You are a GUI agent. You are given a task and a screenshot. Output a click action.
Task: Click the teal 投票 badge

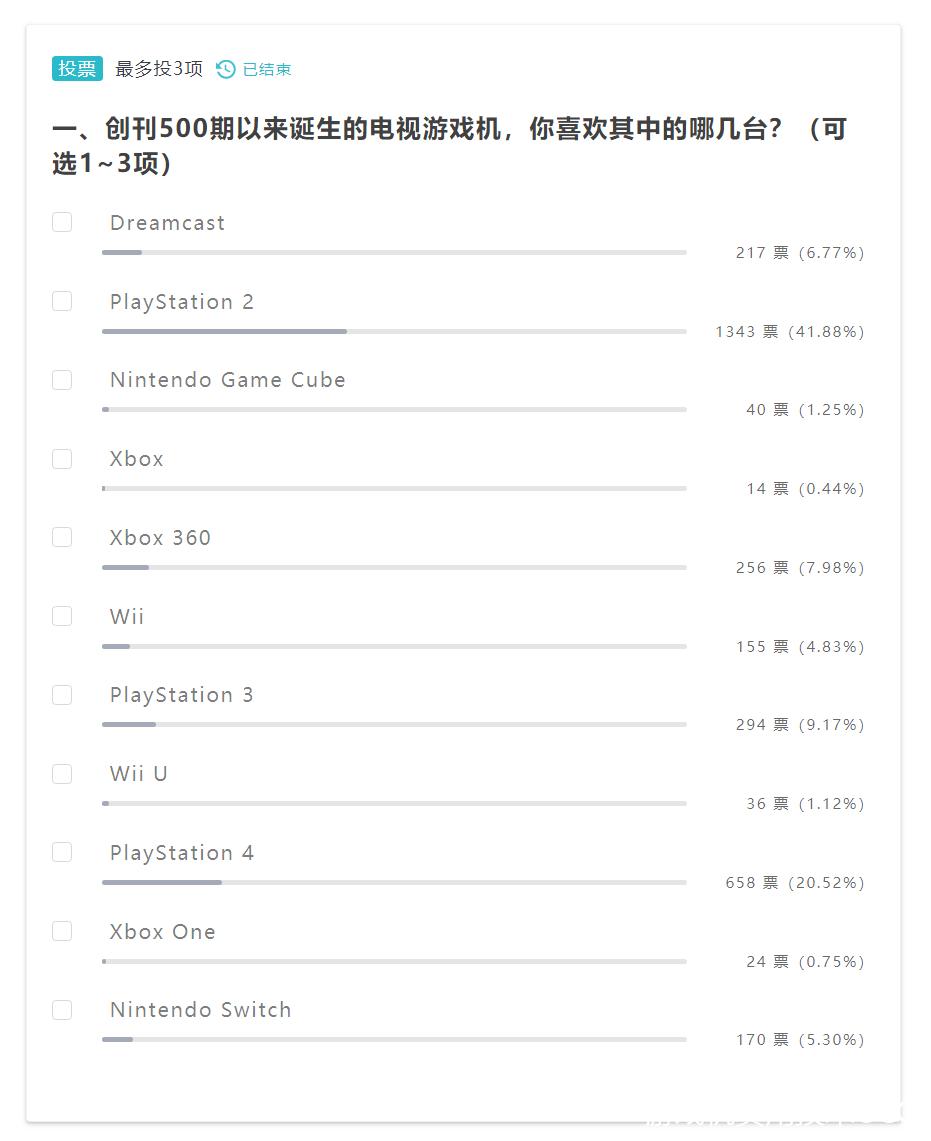coord(76,69)
